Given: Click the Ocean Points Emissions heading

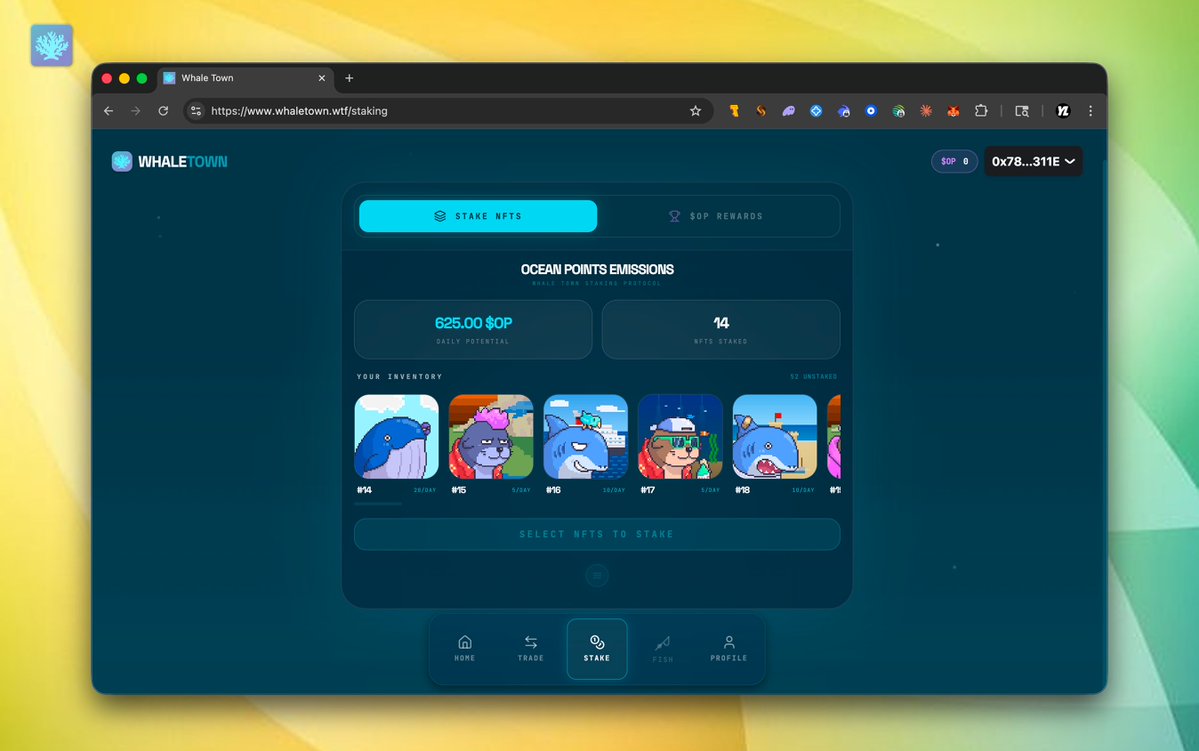Looking at the screenshot, I should point(597,269).
